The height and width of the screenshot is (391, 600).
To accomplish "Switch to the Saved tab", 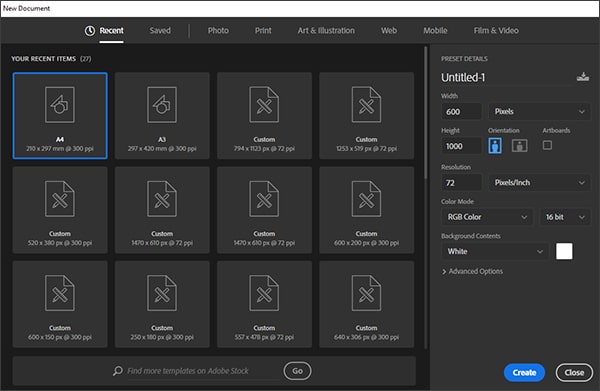I will [x=160, y=31].
